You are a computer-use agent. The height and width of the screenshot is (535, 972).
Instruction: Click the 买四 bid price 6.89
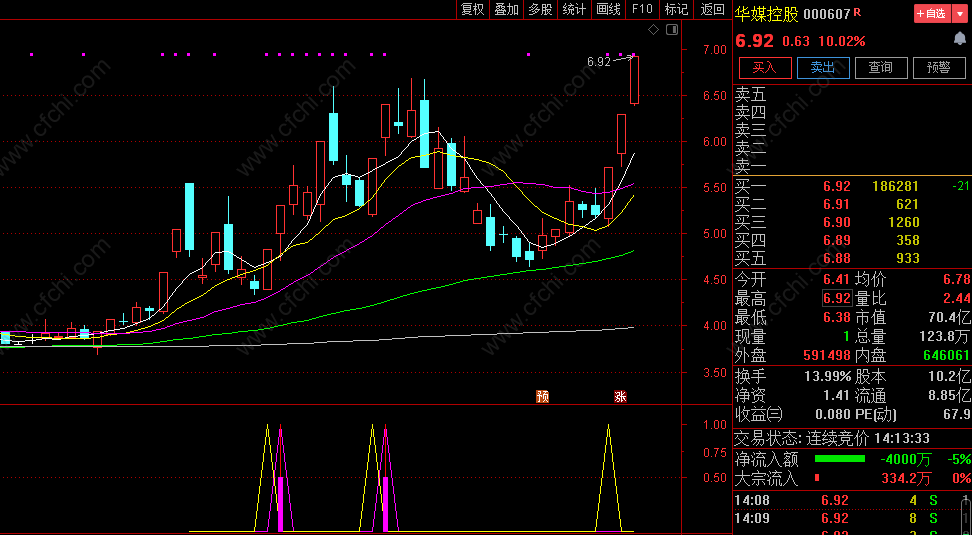point(837,240)
